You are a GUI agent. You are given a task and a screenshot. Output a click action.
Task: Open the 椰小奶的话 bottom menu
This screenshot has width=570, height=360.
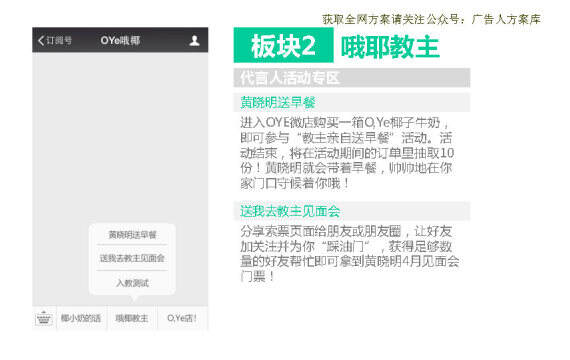81,318
